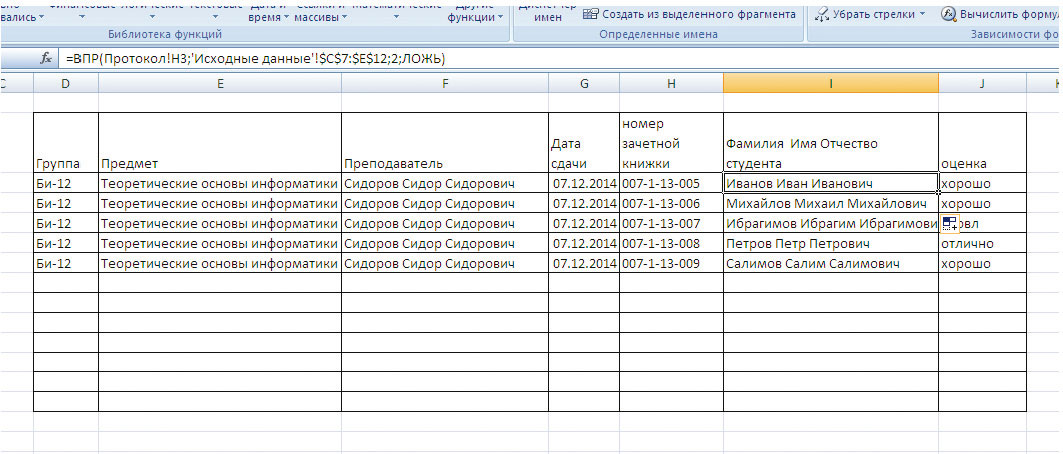This screenshot has width=1063, height=454.
Task: Click the Убрать стрелки arrows icon
Action: tap(822, 14)
